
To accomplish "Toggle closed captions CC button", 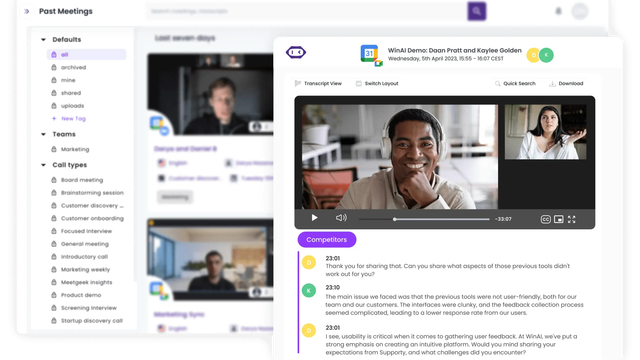I will pos(545,219).
